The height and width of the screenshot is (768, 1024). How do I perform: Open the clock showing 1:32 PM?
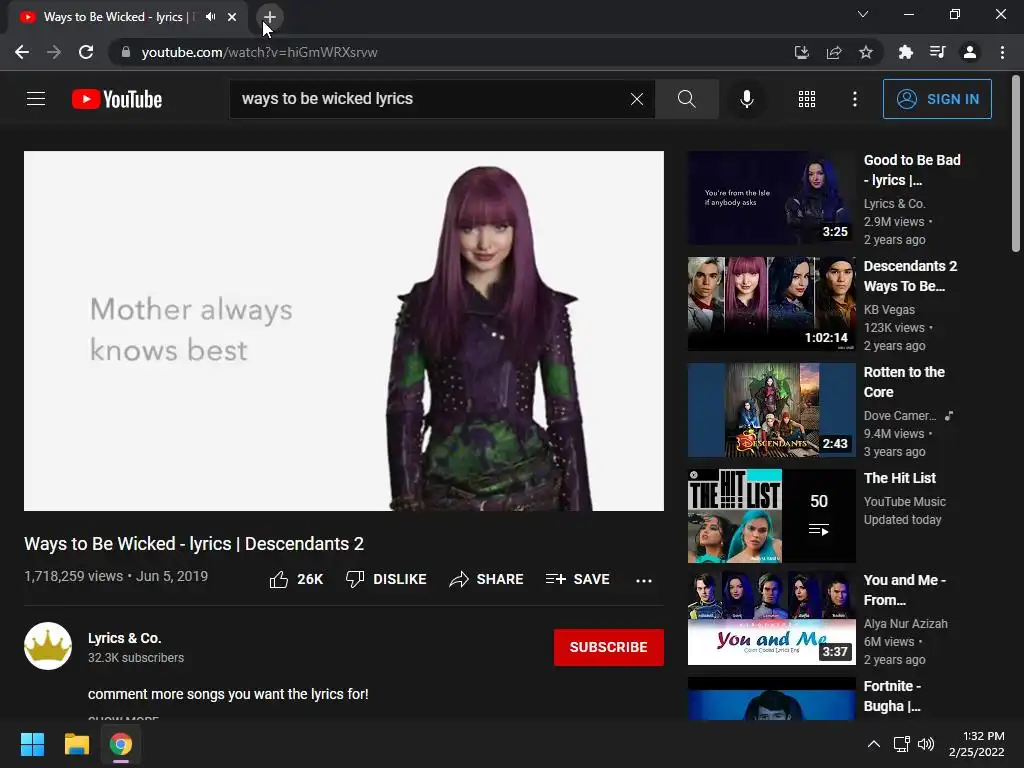coord(976,744)
